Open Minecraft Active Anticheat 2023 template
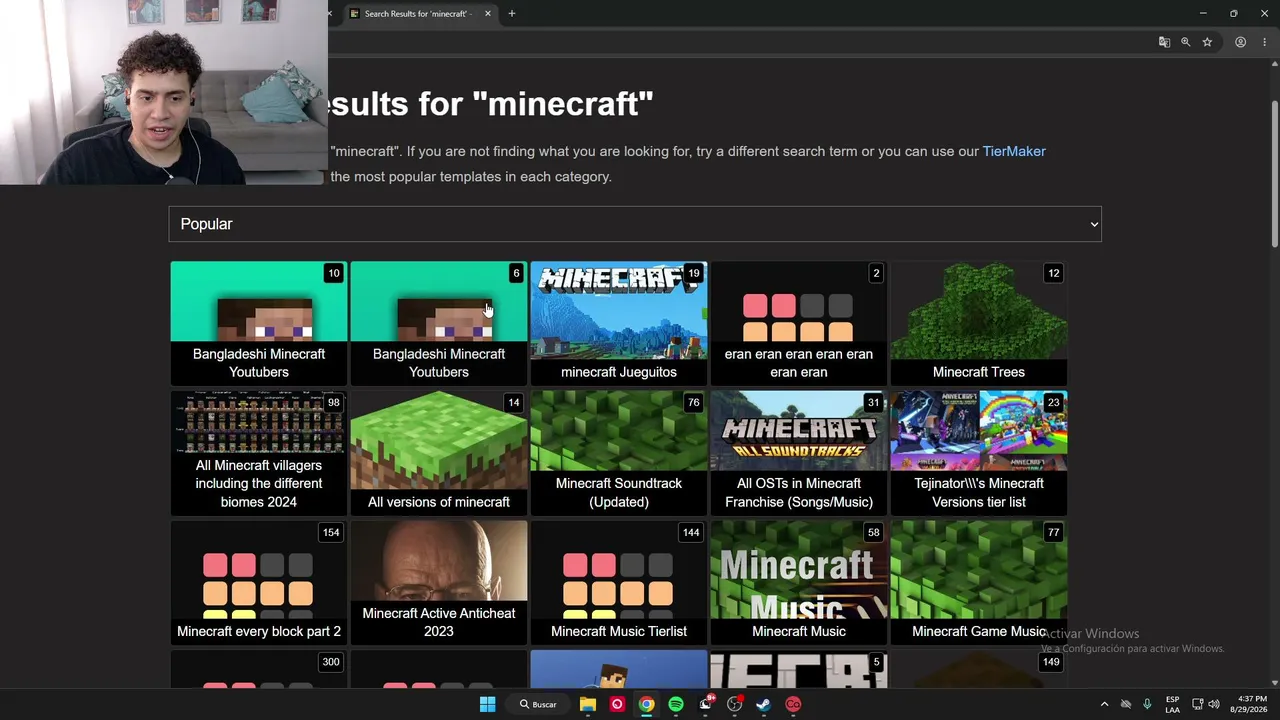 (439, 582)
